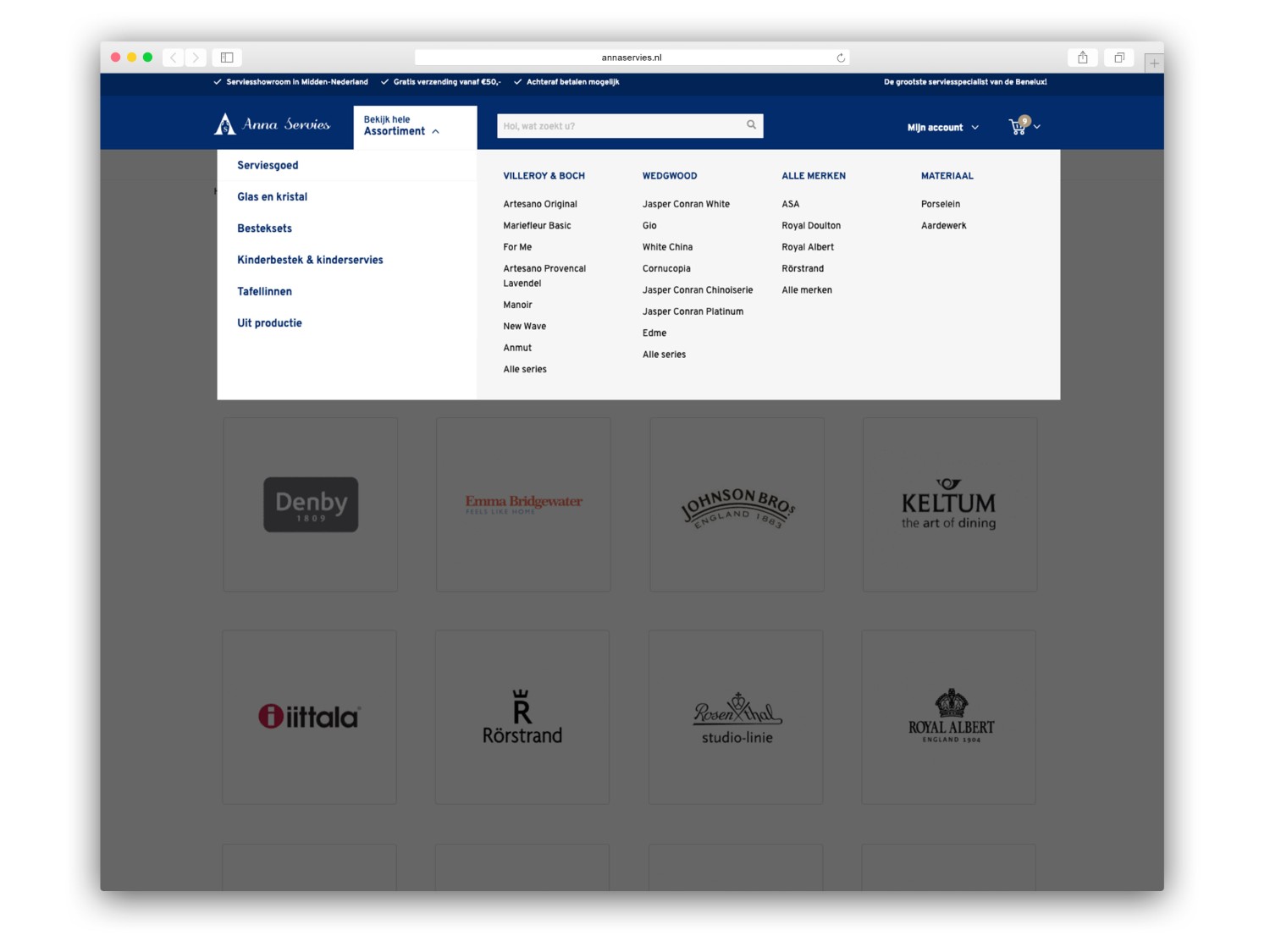
Task: Open the shopping cart icon
Action: click(1014, 125)
